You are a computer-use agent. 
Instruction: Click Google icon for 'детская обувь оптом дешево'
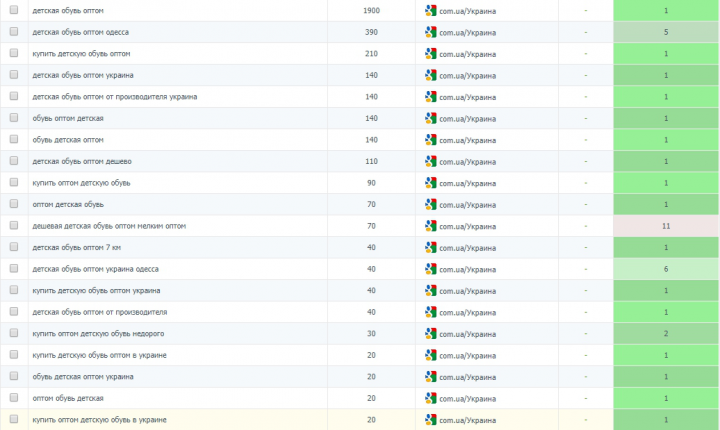tap(430, 161)
